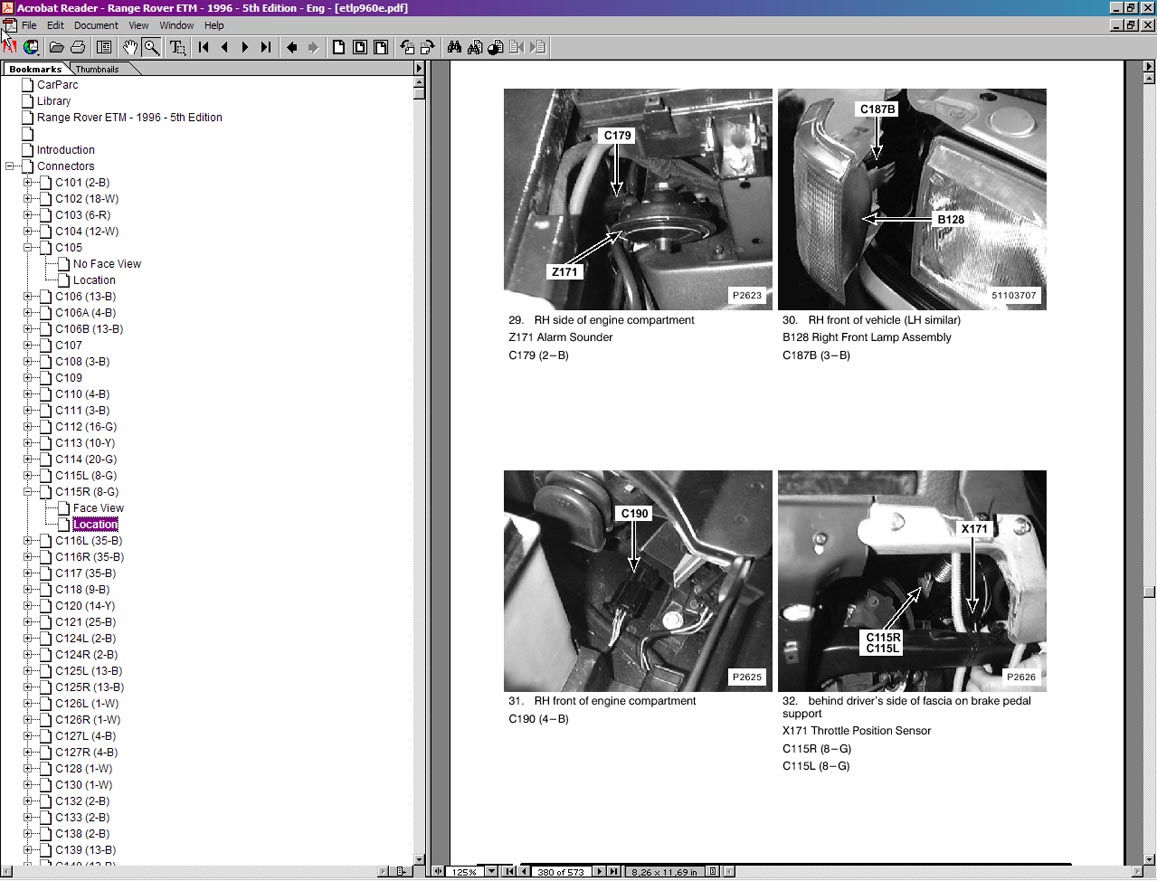Collapse the Connectors bookmark group

click(10, 167)
